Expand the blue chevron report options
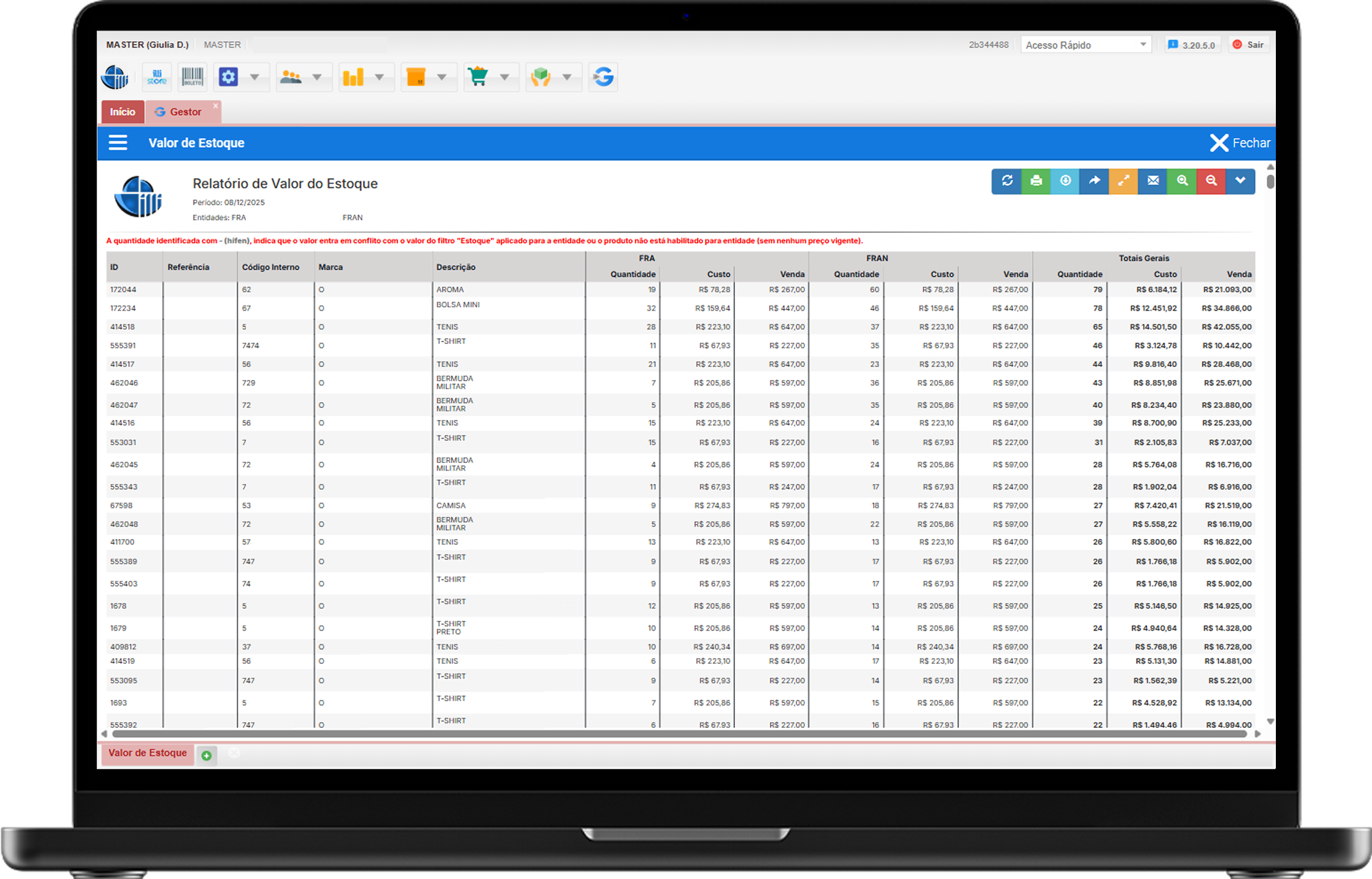Screen dimensions: 1372x879 point(1240,181)
